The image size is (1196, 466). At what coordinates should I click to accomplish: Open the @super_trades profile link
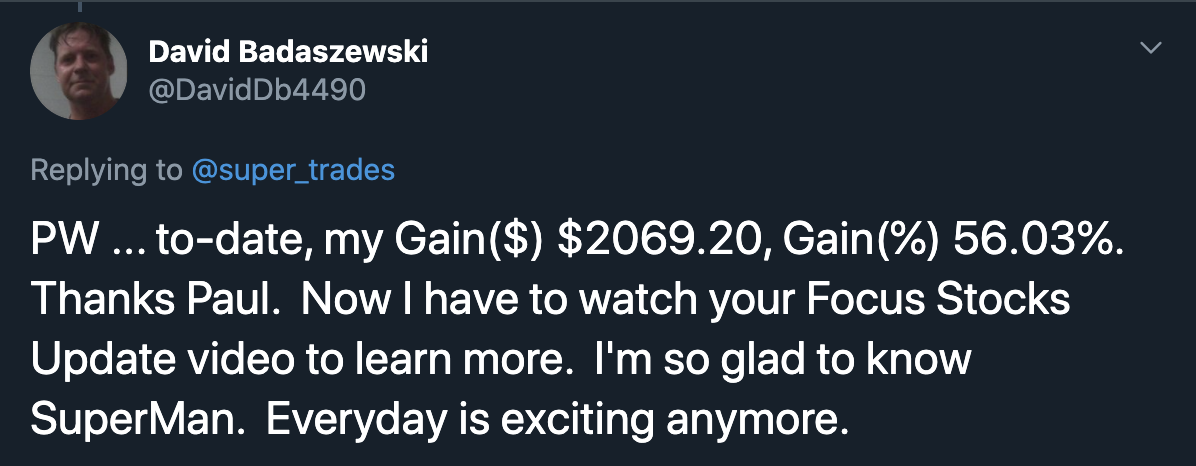(x=293, y=170)
